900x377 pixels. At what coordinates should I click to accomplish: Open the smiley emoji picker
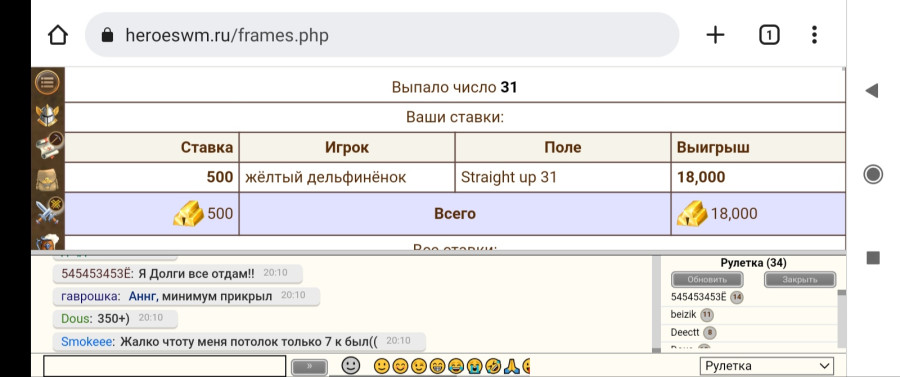[351, 366]
